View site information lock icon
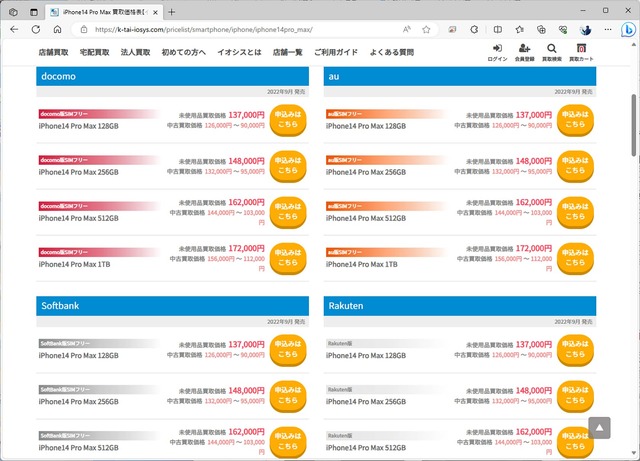Image resolution: width=640 pixels, height=461 pixels. 84,29
